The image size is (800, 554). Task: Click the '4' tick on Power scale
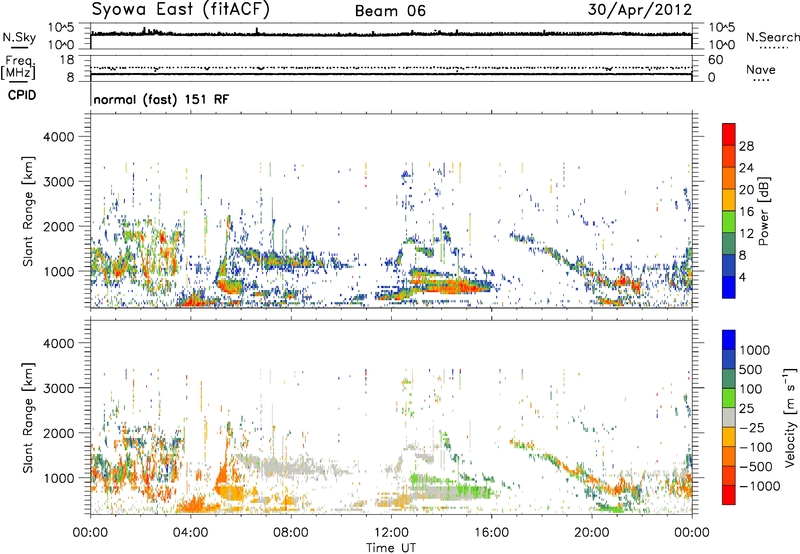743,277
